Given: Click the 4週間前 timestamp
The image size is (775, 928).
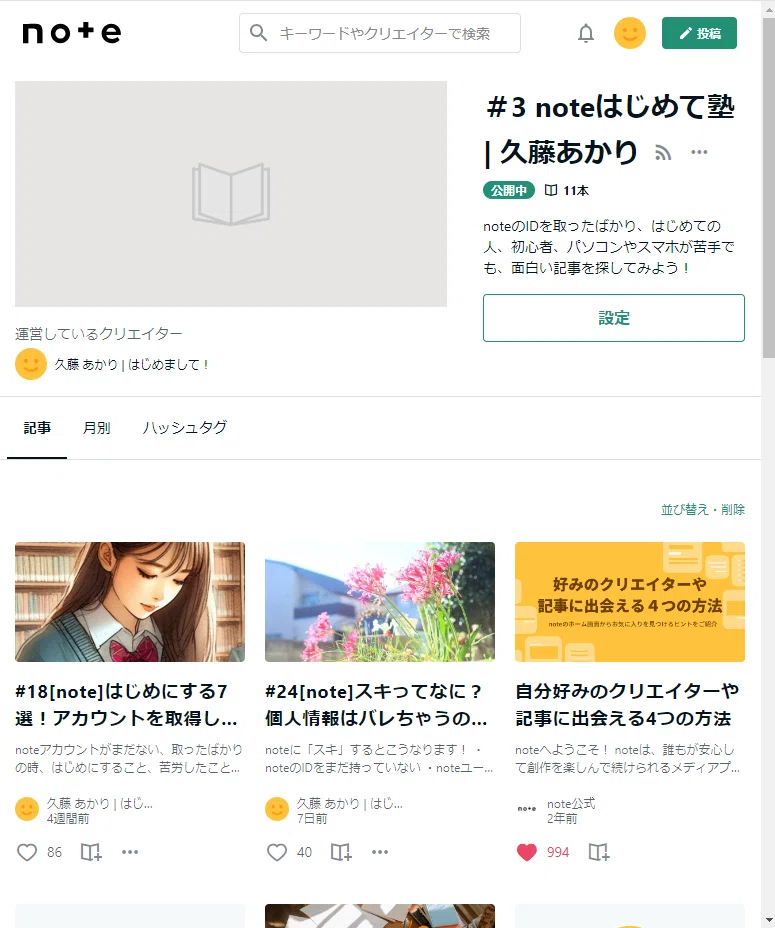Looking at the screenshot, I should 68,819.
